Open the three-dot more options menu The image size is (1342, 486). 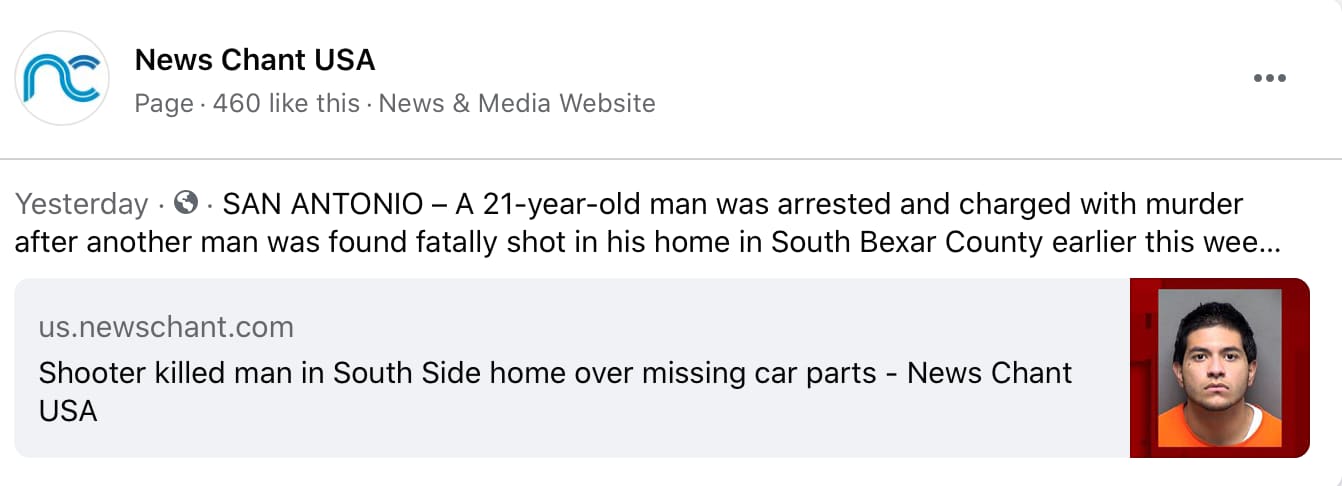[1269, 79]
